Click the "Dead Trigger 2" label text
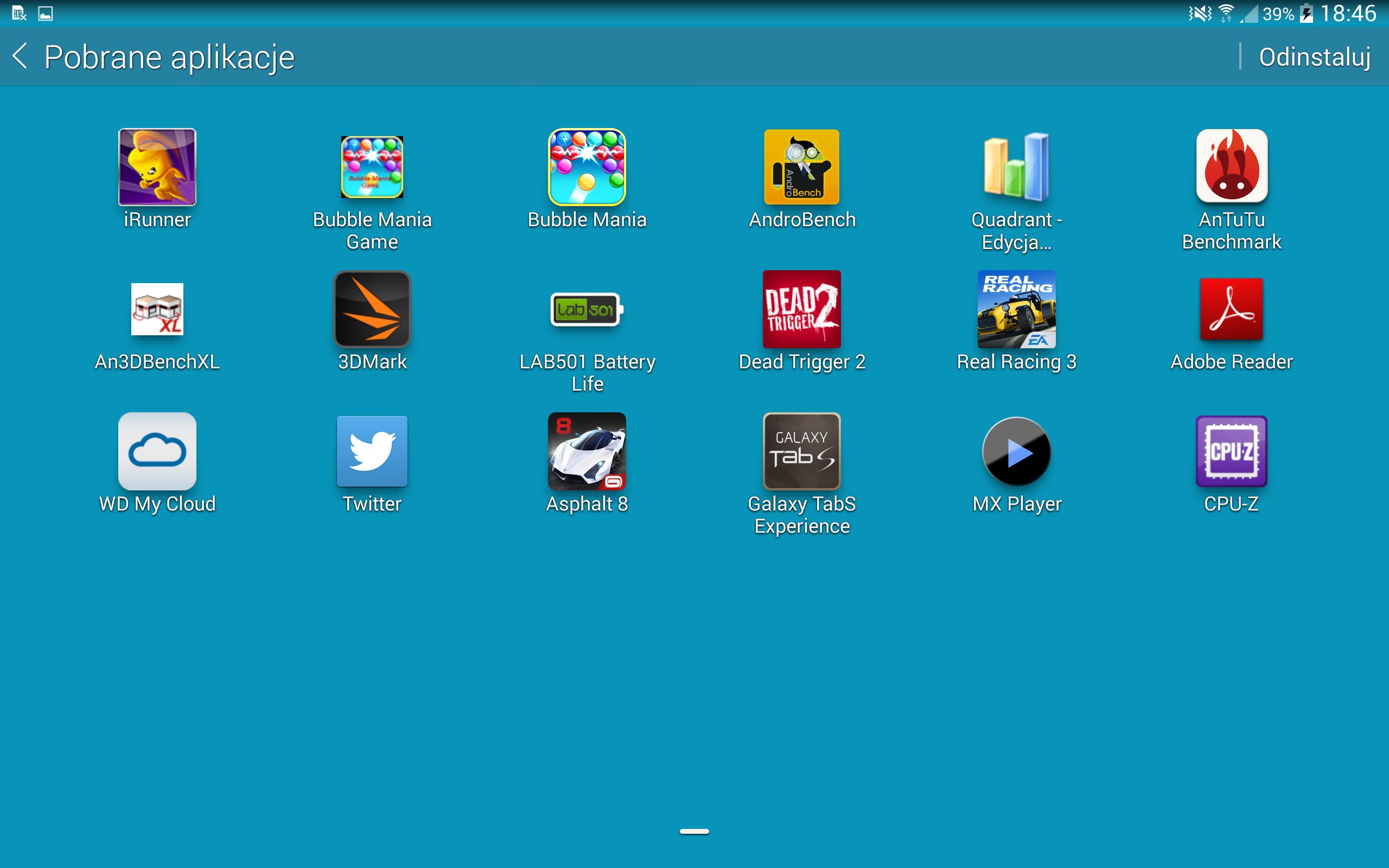Screen dimensions: 1389x868 (x=802, y=362)
